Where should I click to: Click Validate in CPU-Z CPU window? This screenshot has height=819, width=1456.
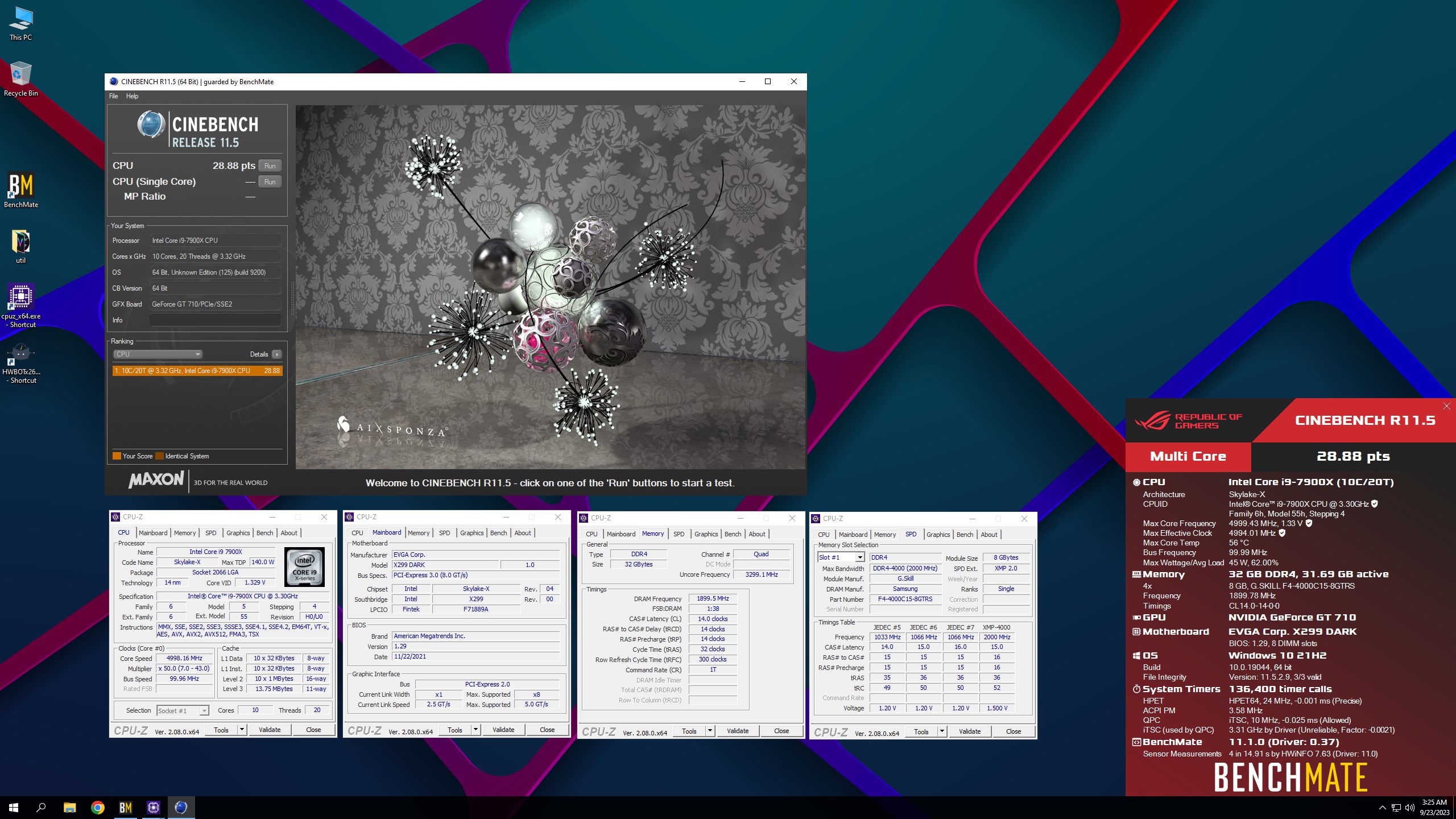pyautogui.click(x=270, y=730)
